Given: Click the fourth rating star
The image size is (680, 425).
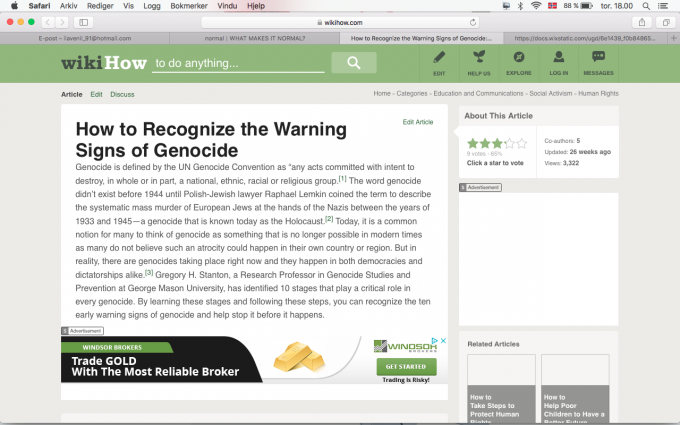Looking at the screenshot, I should [x=509, y=143].
